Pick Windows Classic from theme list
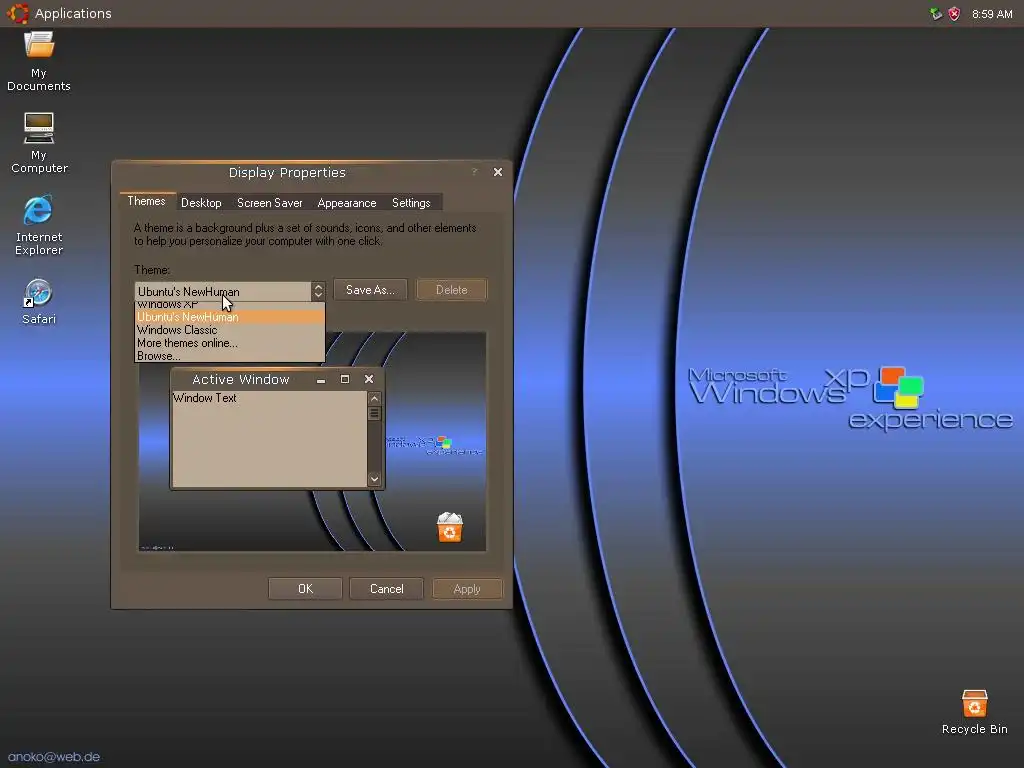This screenshot has height=768, width=1024. pyautogui.click(x=229, y=330)
